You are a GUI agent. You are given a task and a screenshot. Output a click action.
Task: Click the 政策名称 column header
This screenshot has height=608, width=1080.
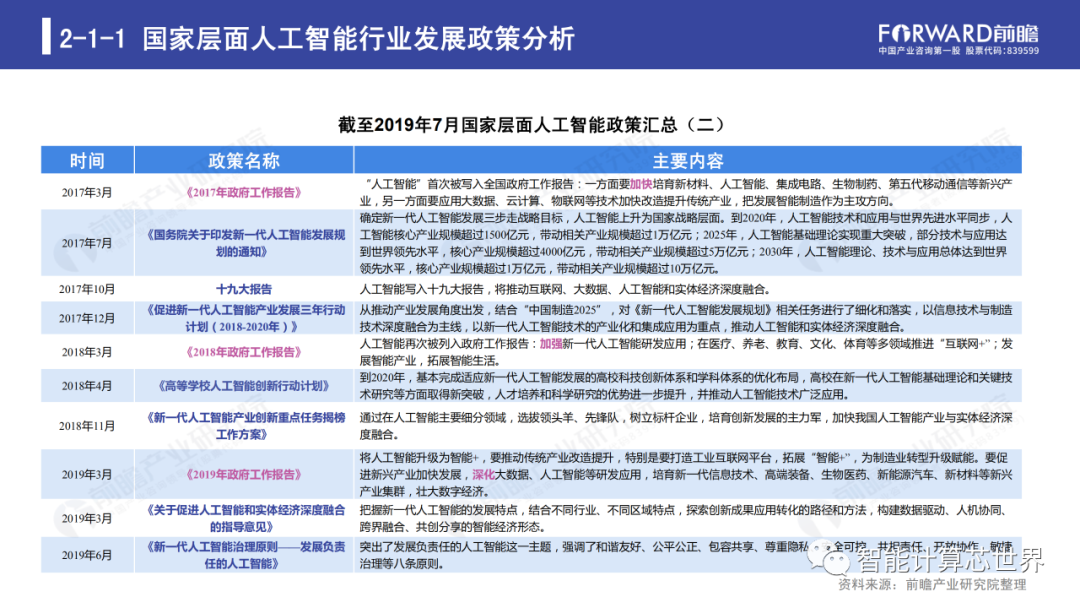pos(244,160)
